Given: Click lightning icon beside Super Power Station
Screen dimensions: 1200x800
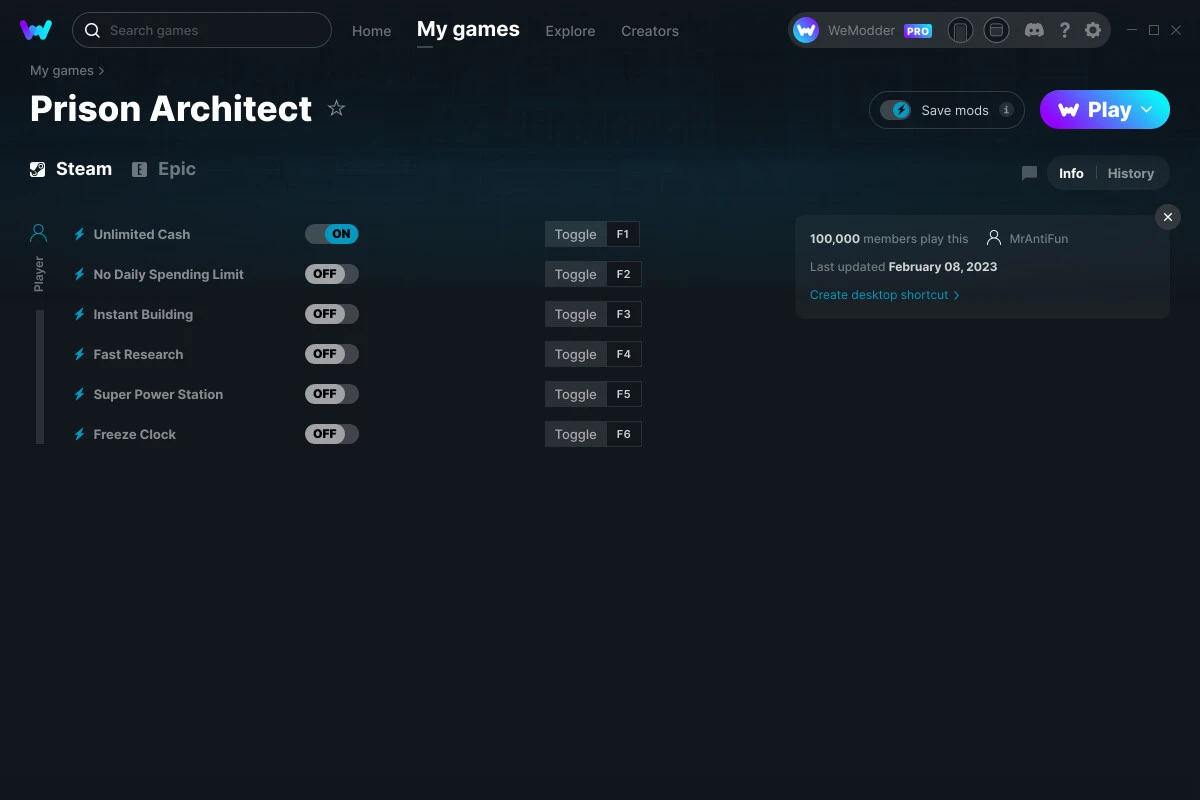Looking at the screenshot, I should tap(79, 394).
